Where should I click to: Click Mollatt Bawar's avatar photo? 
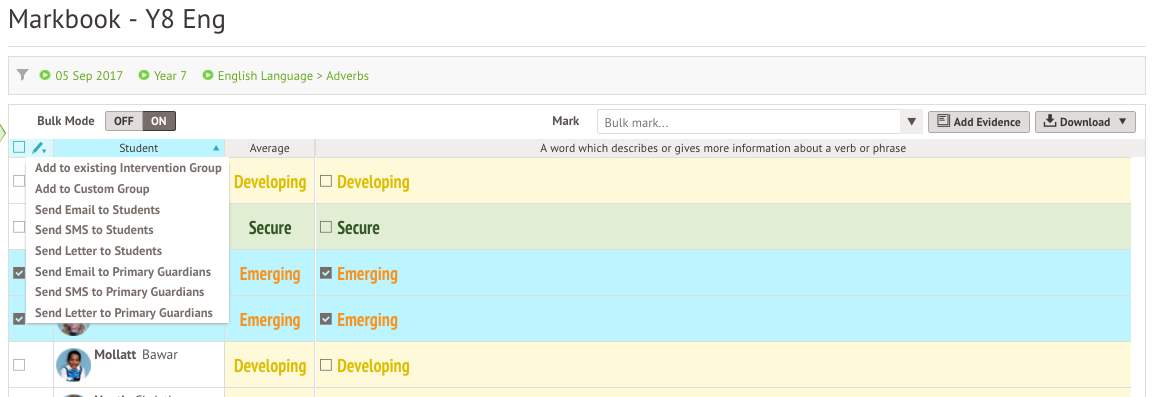point(73,365)
